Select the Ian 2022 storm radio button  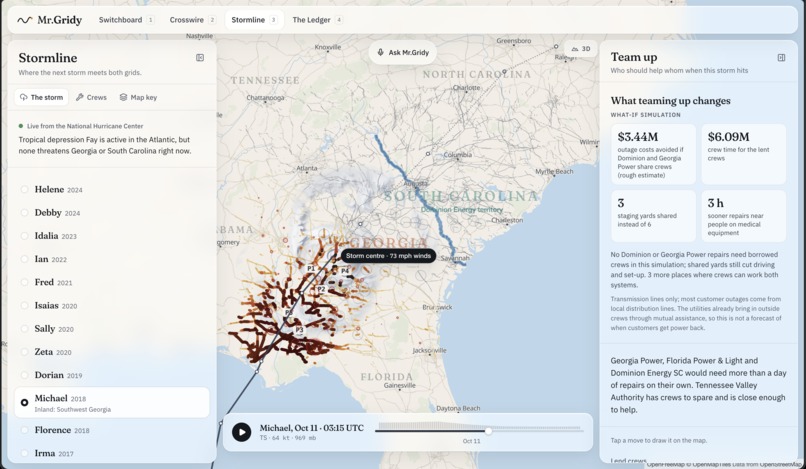coord(24,259)
